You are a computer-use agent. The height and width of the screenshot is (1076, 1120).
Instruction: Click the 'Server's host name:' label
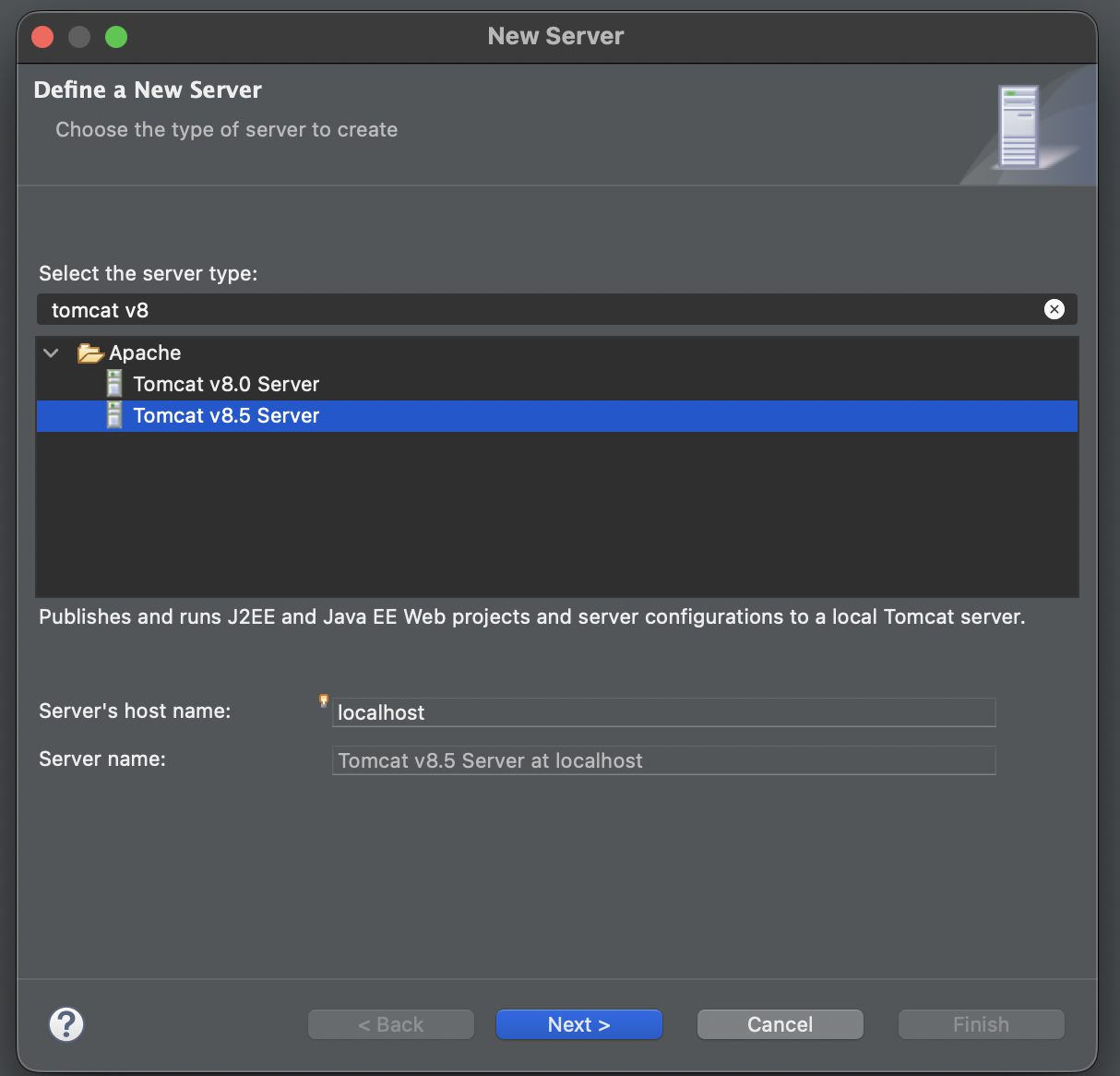coord(135,711)
